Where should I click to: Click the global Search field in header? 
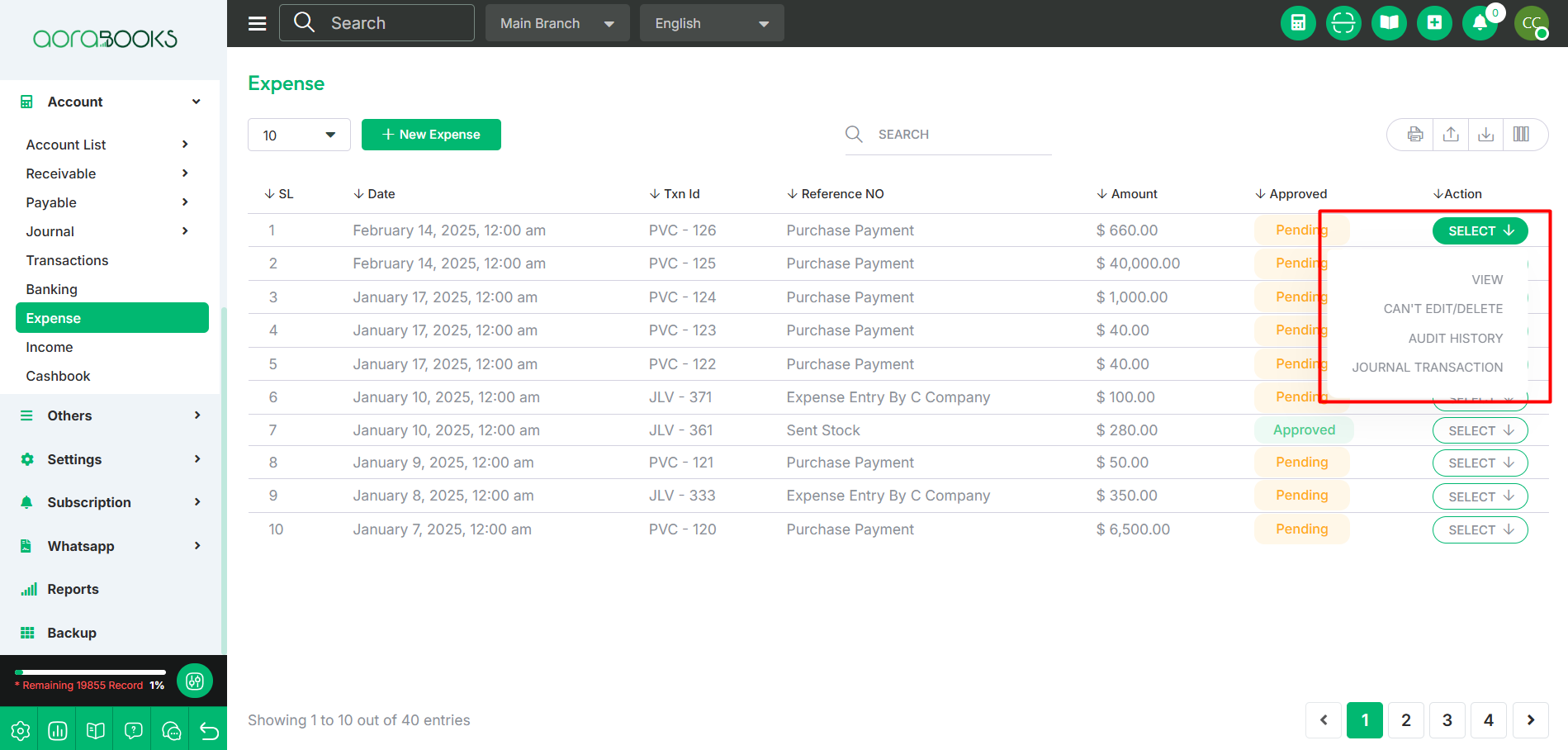(377, 23)
